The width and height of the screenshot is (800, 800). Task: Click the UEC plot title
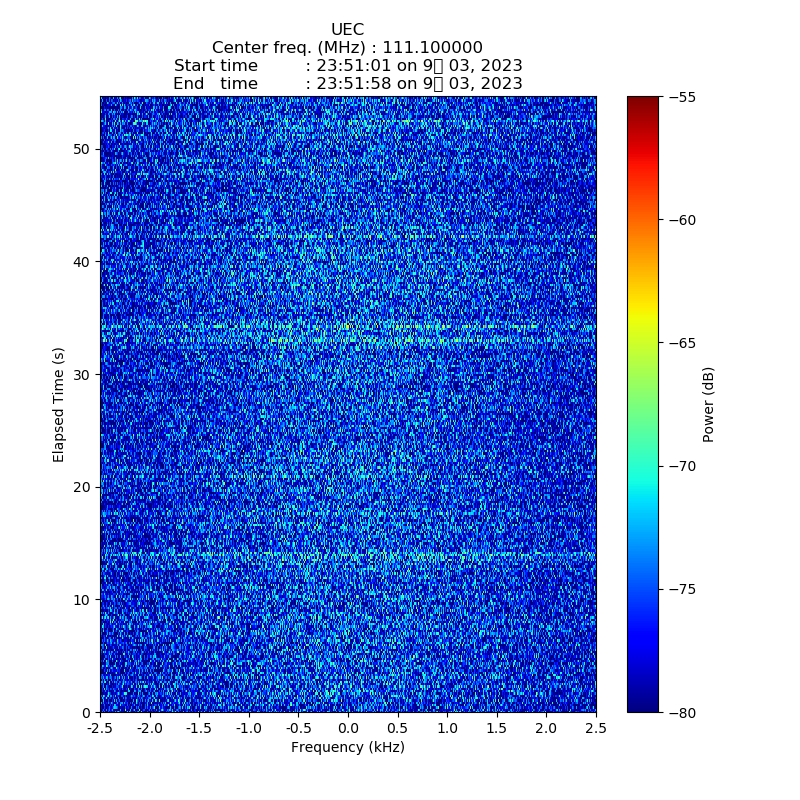pos(347,30)
